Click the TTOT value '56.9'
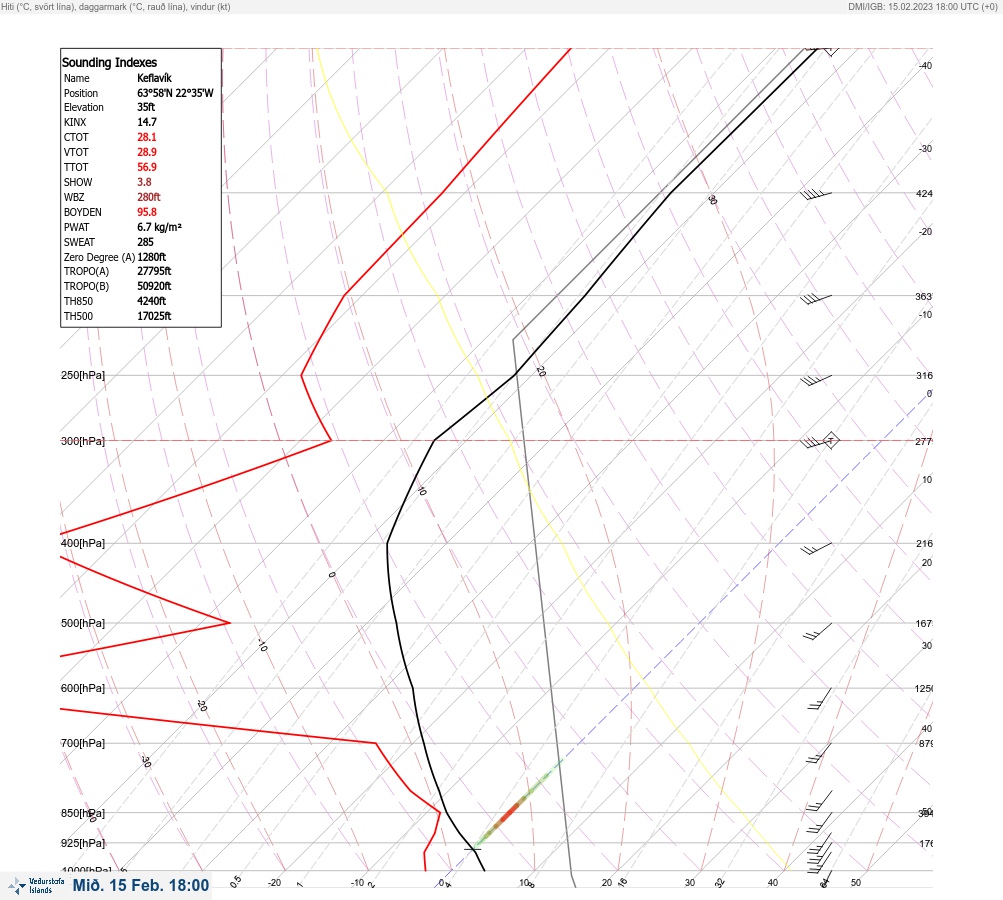This screenshot has height=900, width=1003. (x=146, y=167)
